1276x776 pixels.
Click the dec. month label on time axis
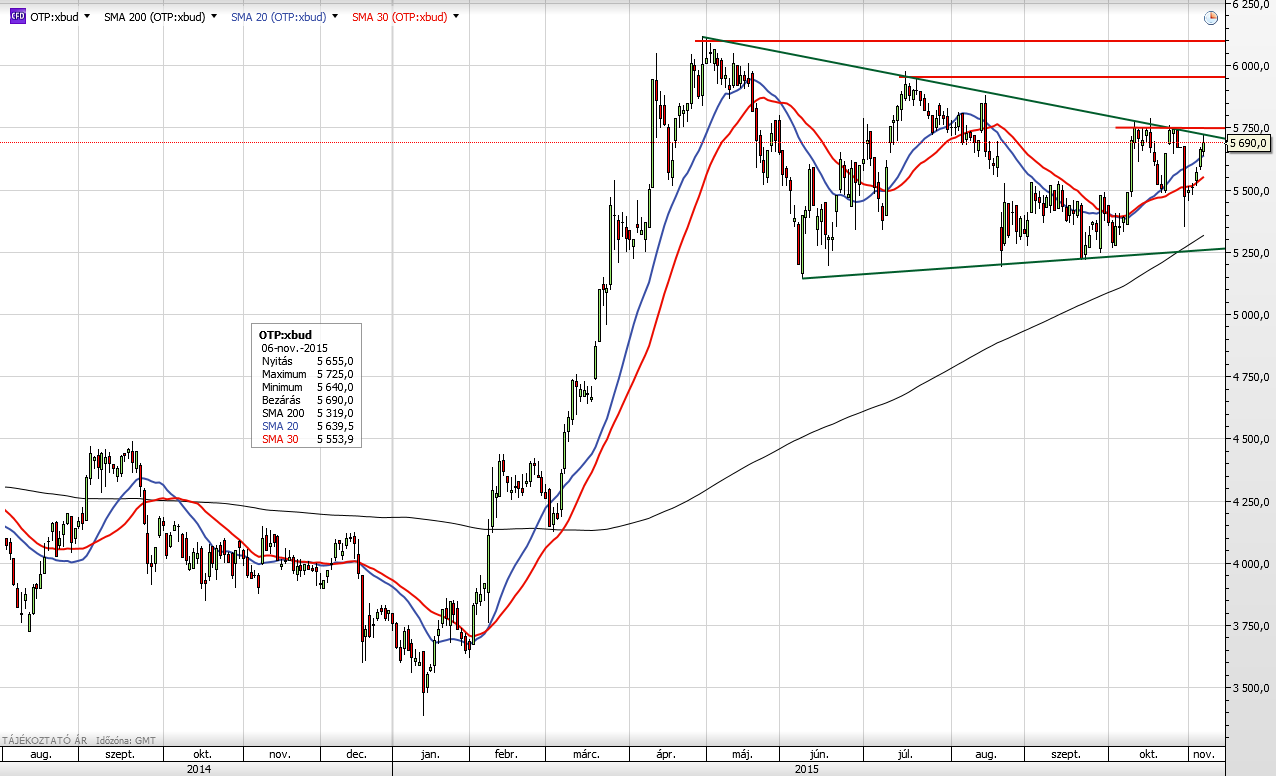(x=356, y=755)
